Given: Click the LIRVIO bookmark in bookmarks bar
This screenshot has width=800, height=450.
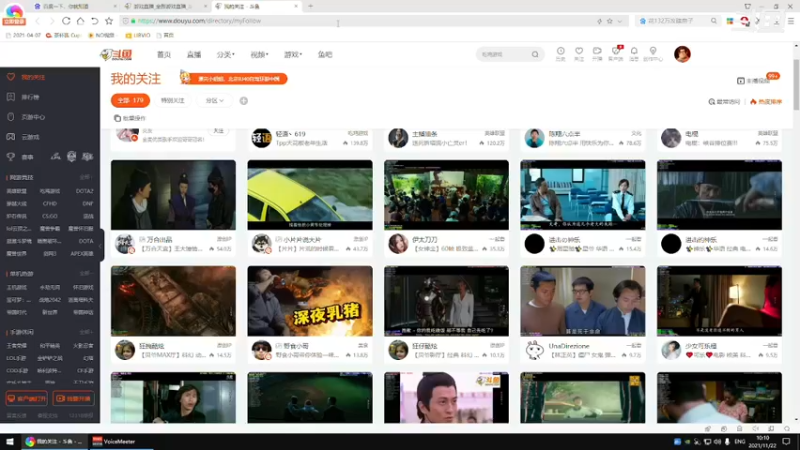Looking at the screenshot, I should (x=138, y=35).
